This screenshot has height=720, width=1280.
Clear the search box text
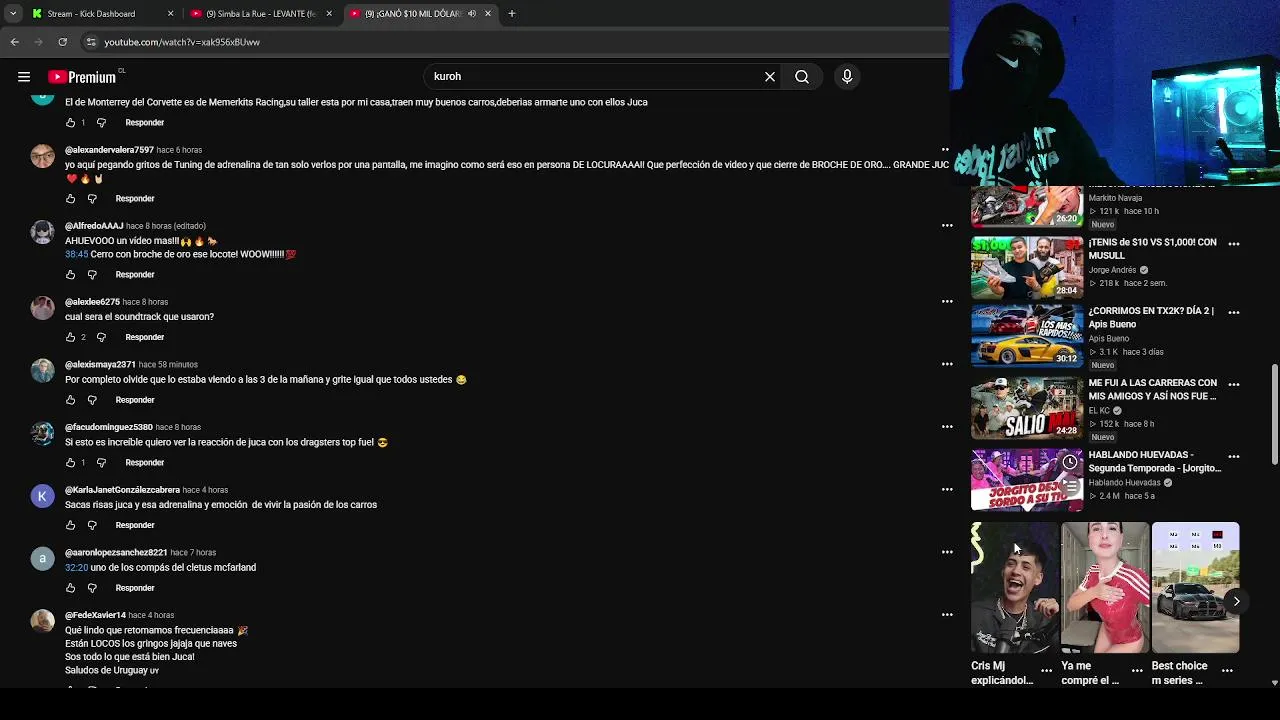(770, 77)
